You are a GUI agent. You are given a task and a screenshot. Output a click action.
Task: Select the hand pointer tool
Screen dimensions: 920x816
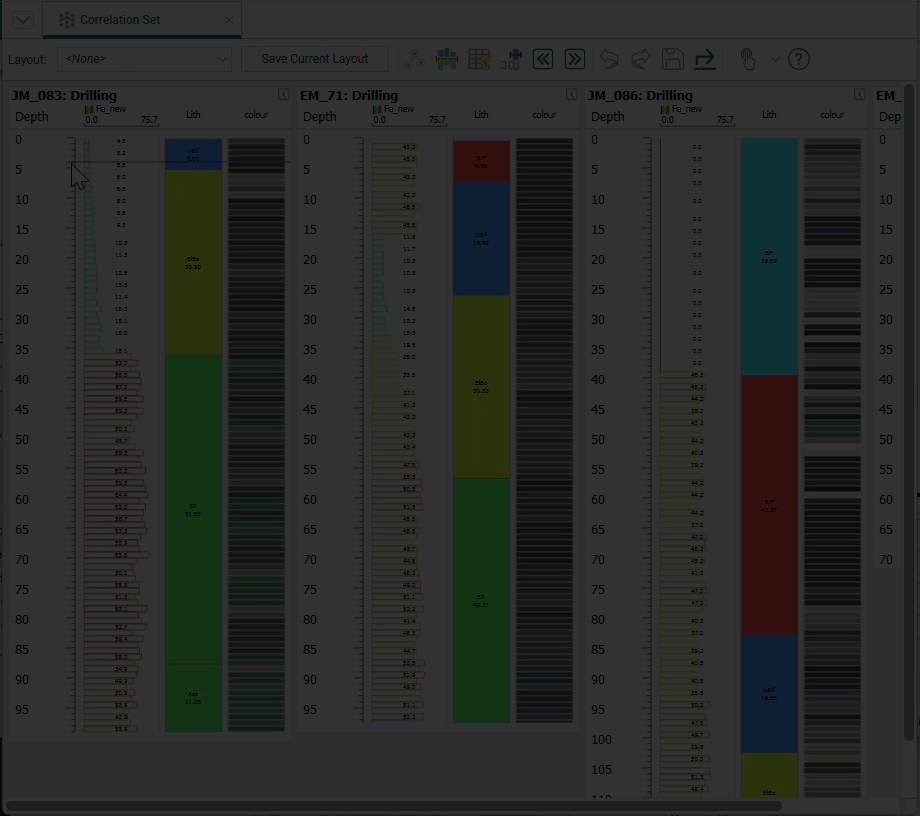point(747,59)
